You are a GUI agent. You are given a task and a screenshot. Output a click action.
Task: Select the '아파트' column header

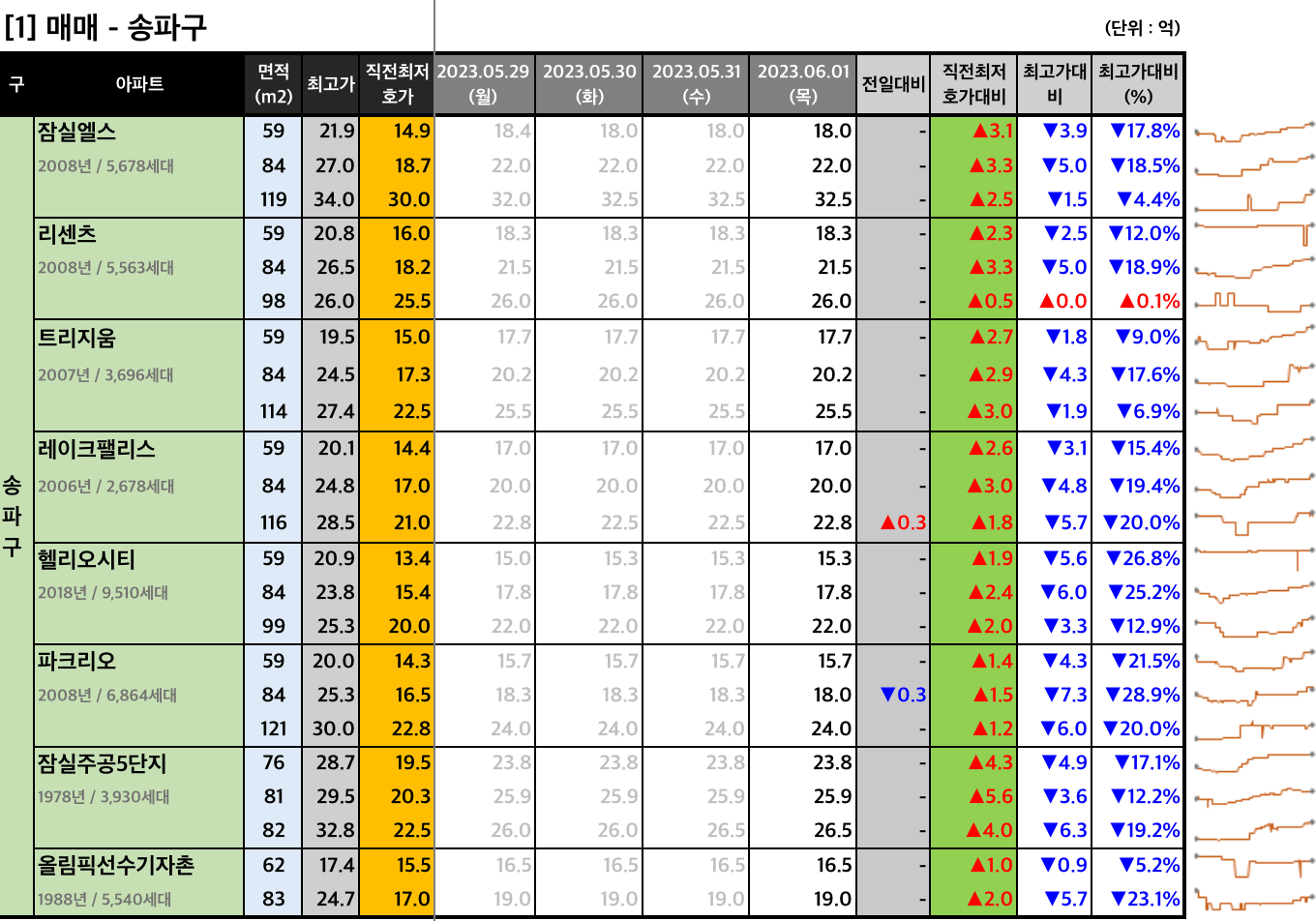click(x=139, y=84)
